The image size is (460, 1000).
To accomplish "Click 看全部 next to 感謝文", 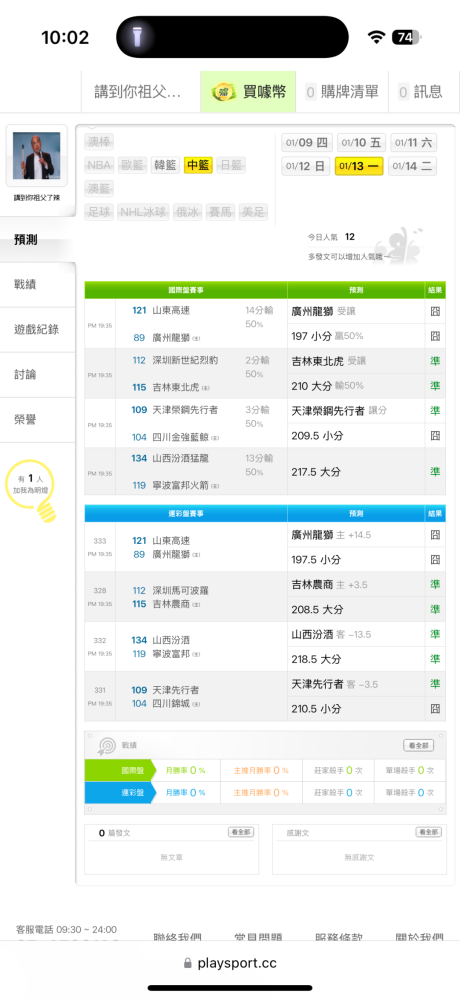I will (x=429, y=832).
